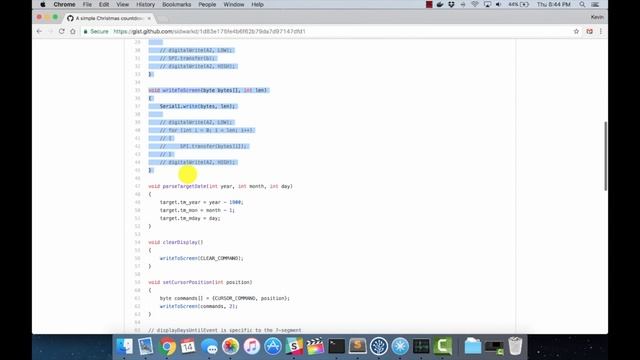Click the clearDisplay function name
640x360 pixels.
click(180, 242)
